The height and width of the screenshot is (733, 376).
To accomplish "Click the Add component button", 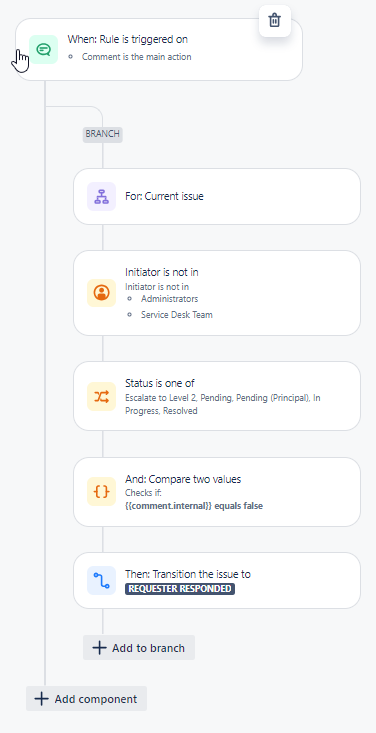I will [87, 699].
